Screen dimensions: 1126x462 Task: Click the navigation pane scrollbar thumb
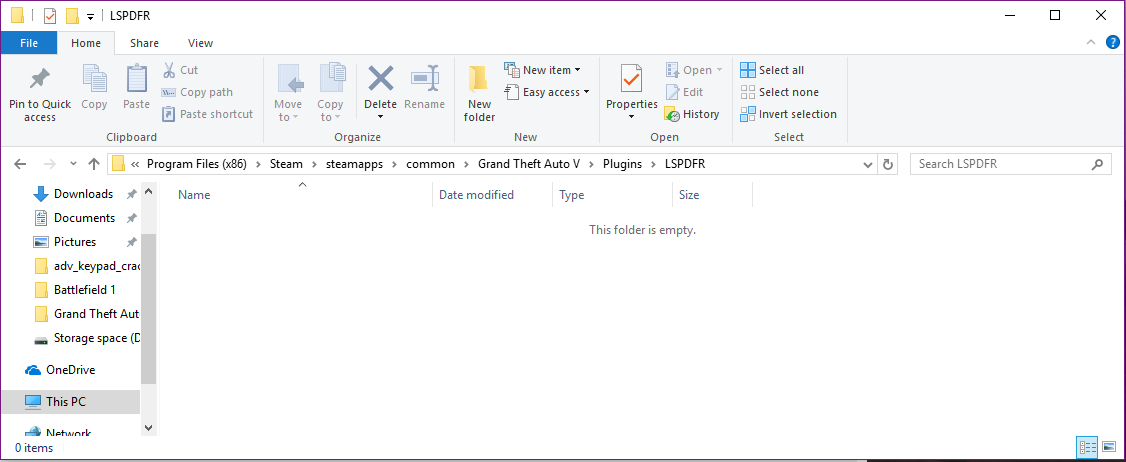coord(149,309)
